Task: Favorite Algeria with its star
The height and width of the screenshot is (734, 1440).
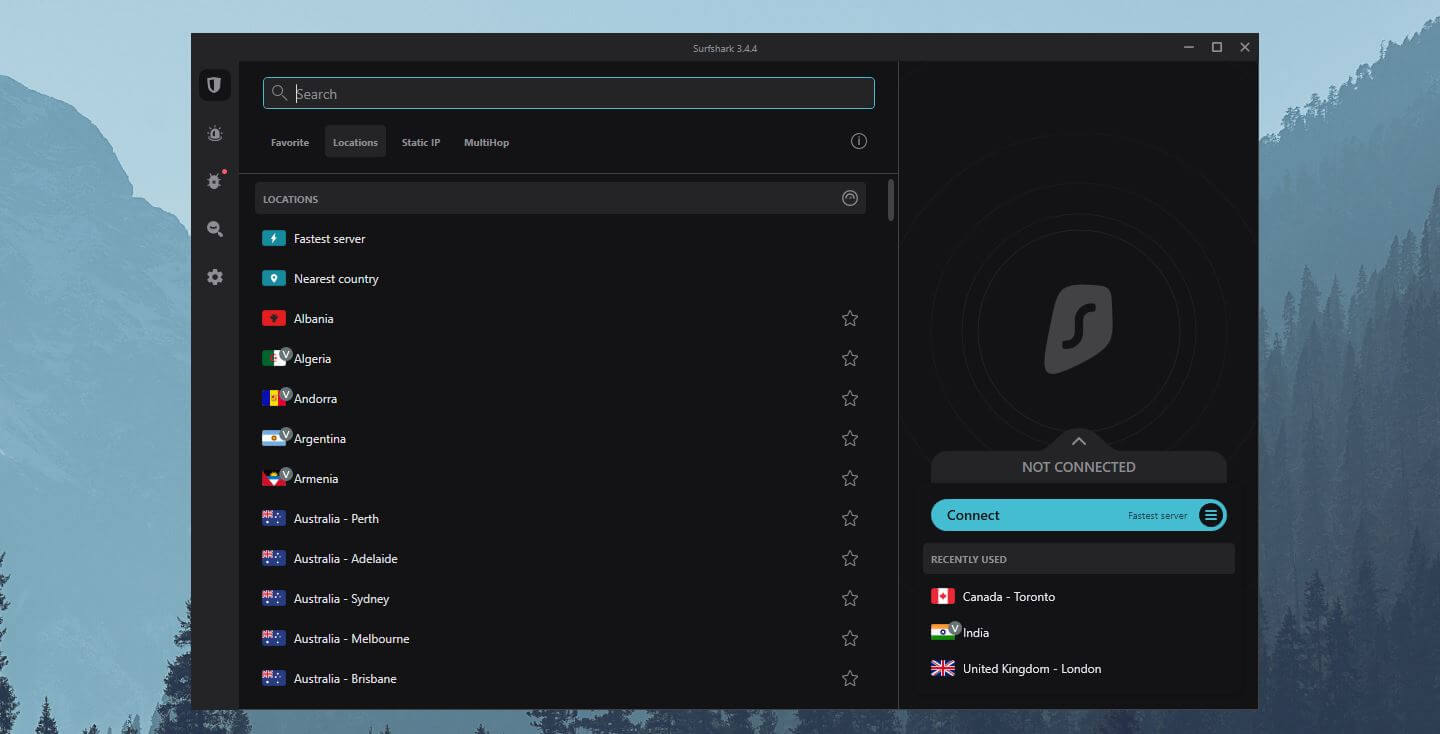Action: click(850, 358)
